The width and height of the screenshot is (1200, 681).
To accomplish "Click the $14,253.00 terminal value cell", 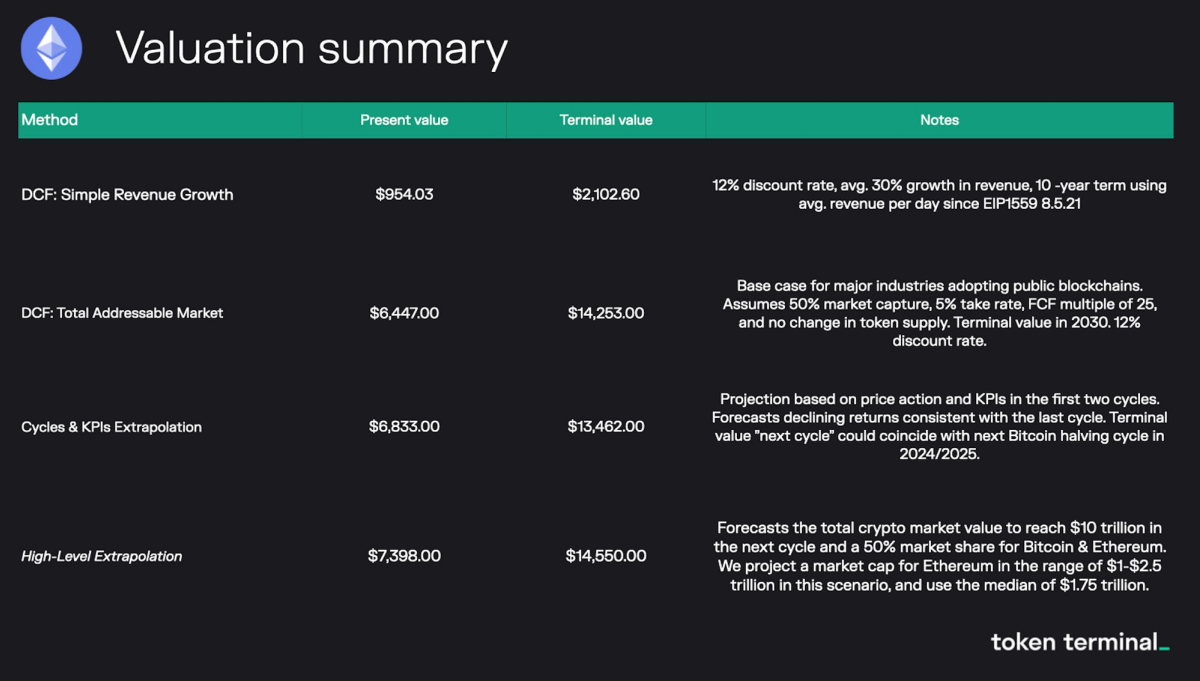I will click(606, 313).
